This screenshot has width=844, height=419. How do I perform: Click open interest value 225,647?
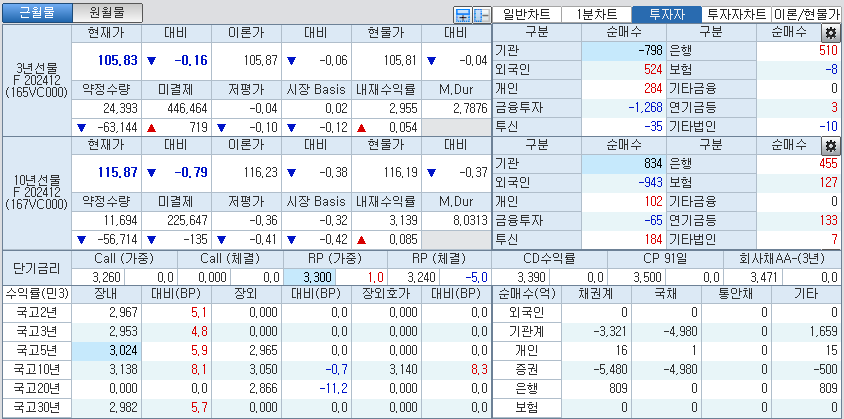coord(177,220)
